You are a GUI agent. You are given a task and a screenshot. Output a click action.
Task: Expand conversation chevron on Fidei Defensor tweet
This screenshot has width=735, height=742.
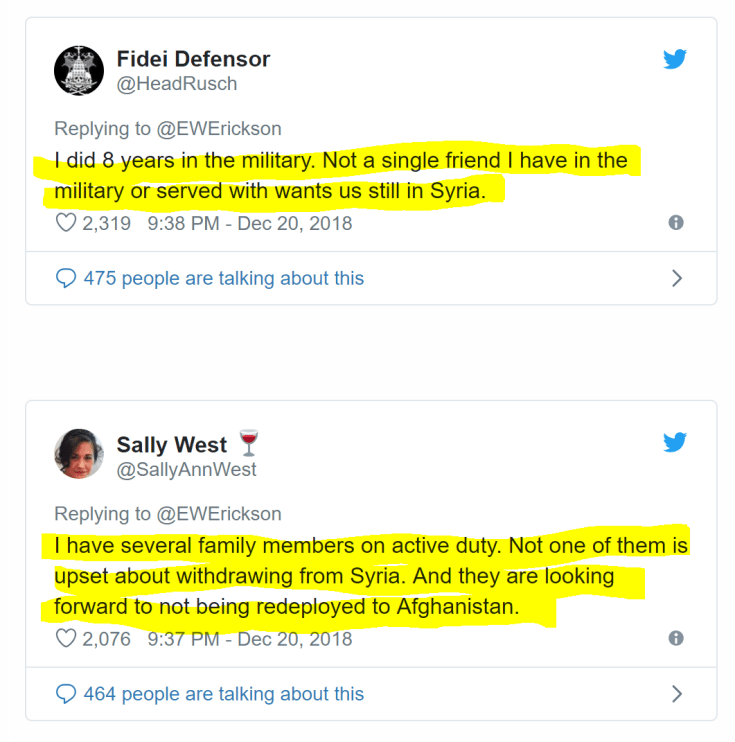point(677,278)
